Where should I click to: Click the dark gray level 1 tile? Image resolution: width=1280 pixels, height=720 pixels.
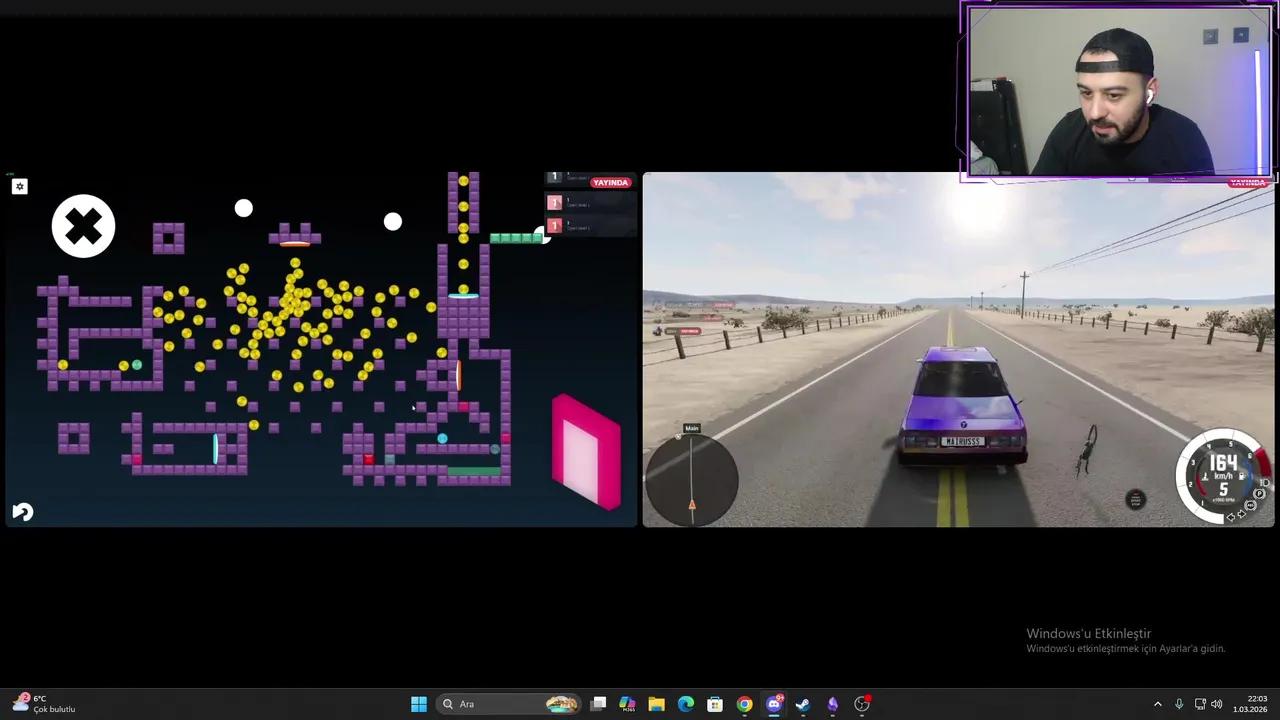(554, 177)
